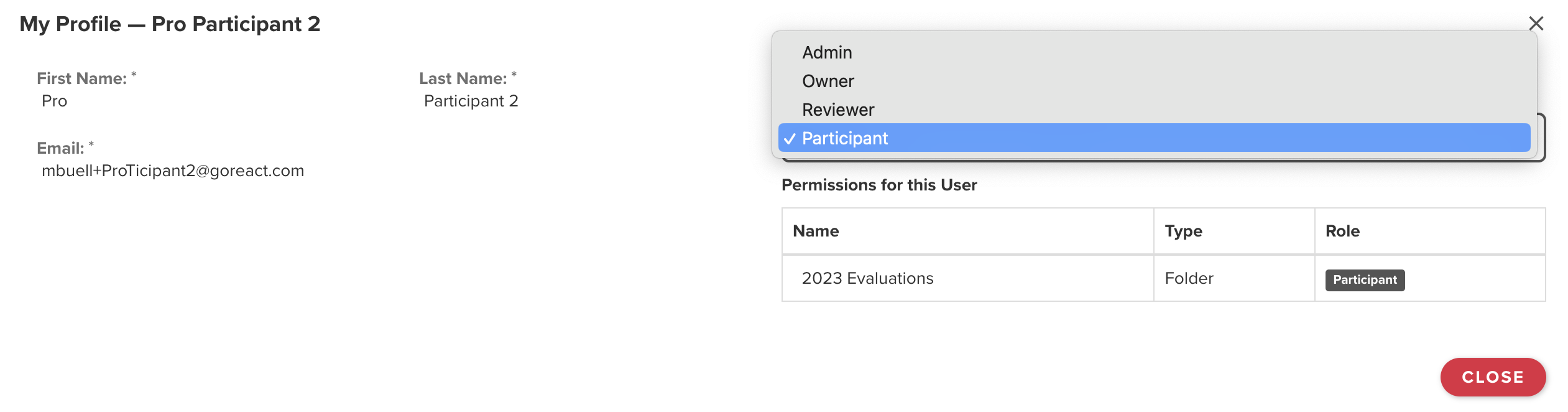Click the Participant role badge
The image size is (1568, 412).
click(1365, 280)
